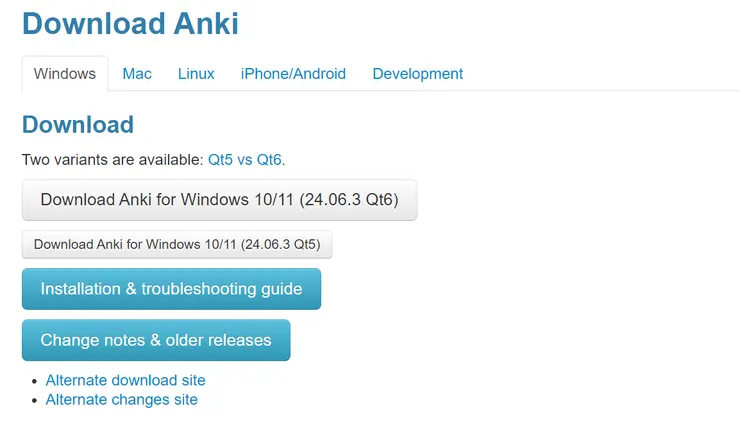Visit the Alternate download site link
Viewport: 740px width, 424px height.
125,380
